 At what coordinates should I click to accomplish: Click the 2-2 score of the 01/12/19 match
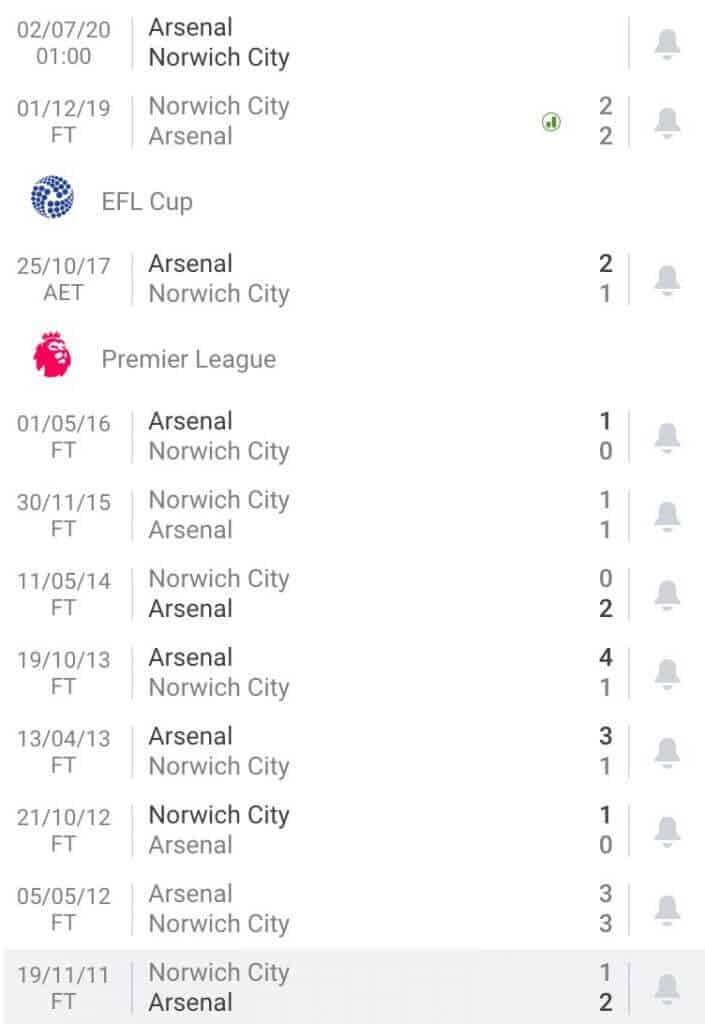point(605,121)
